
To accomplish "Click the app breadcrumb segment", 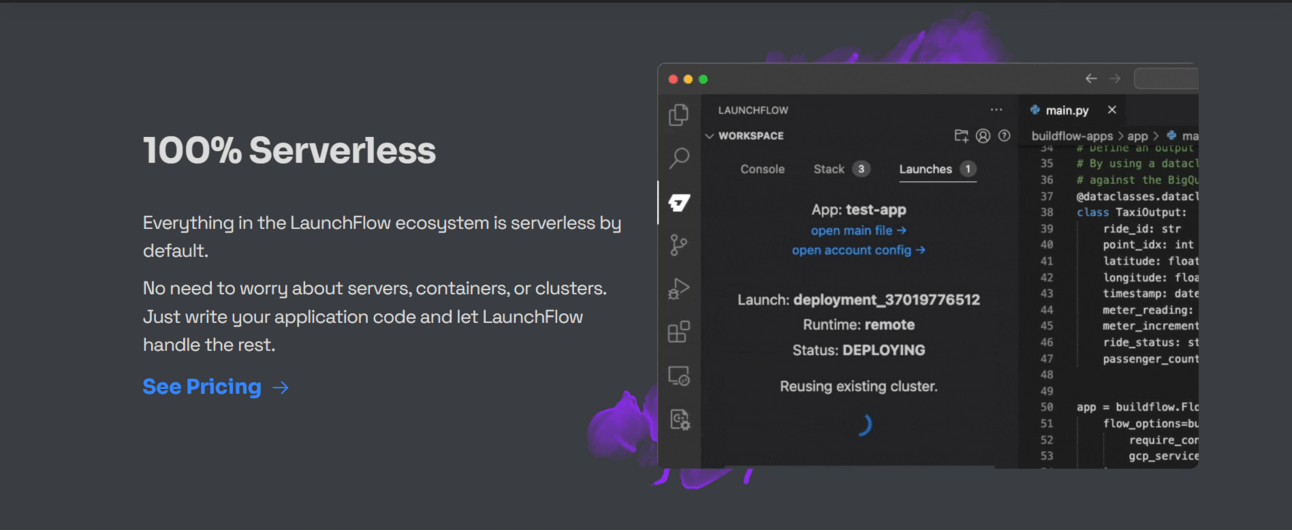I will 1138,135.
